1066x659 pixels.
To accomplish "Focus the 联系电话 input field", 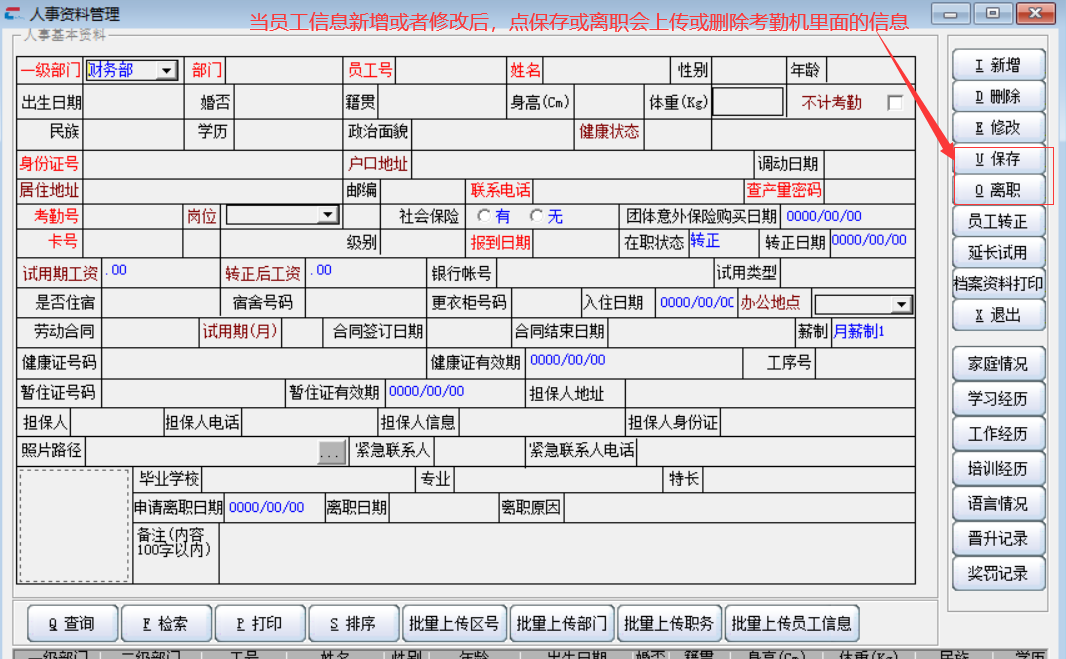I will [x=638, y=190].
